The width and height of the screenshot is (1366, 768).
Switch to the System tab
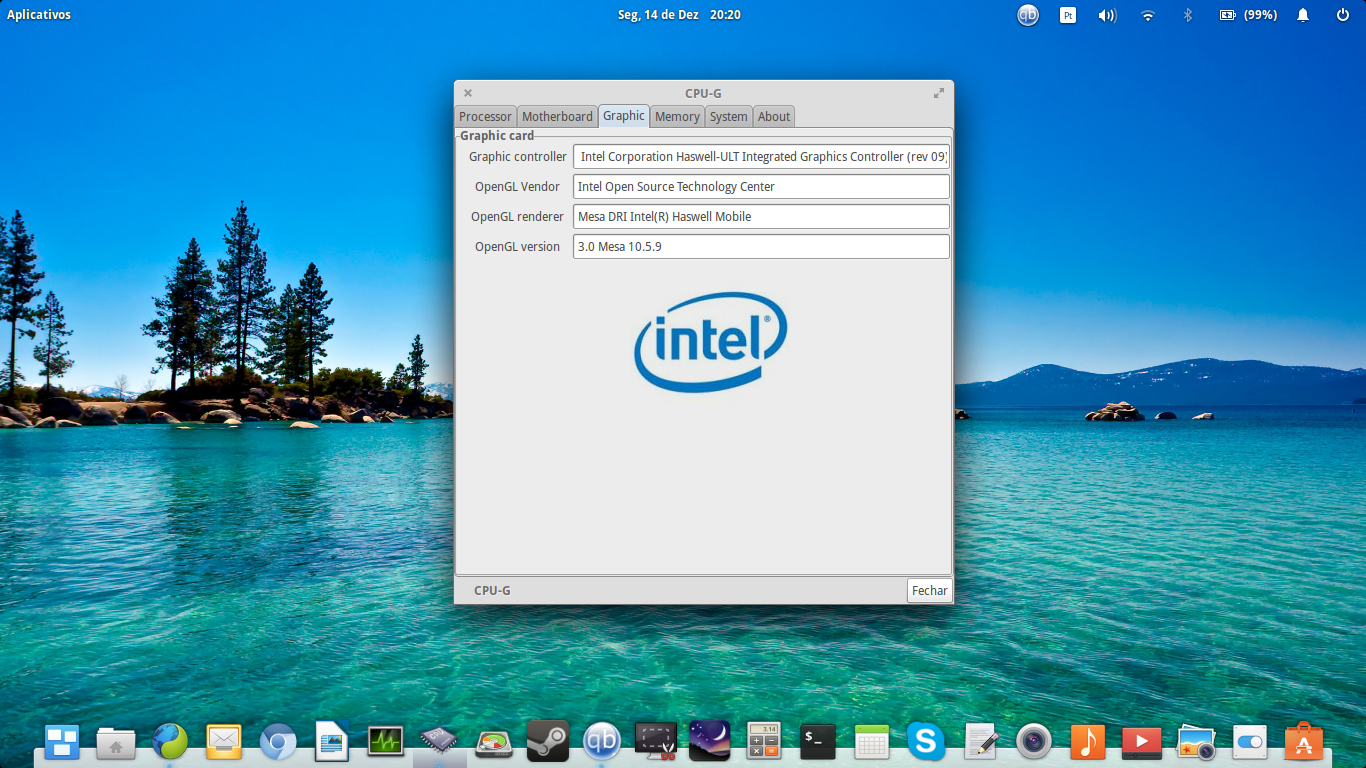[728, 117]
